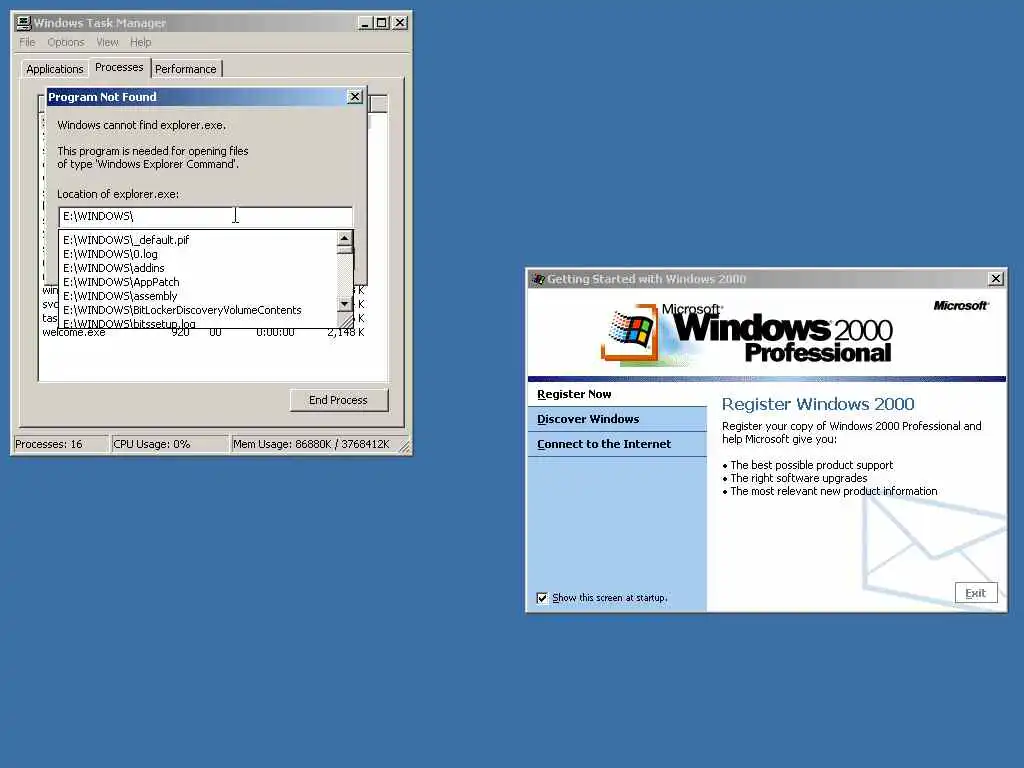Open the View menu in Task Manager
Viewport: 1024px width, 768px height.
click(x=108, y=42)
